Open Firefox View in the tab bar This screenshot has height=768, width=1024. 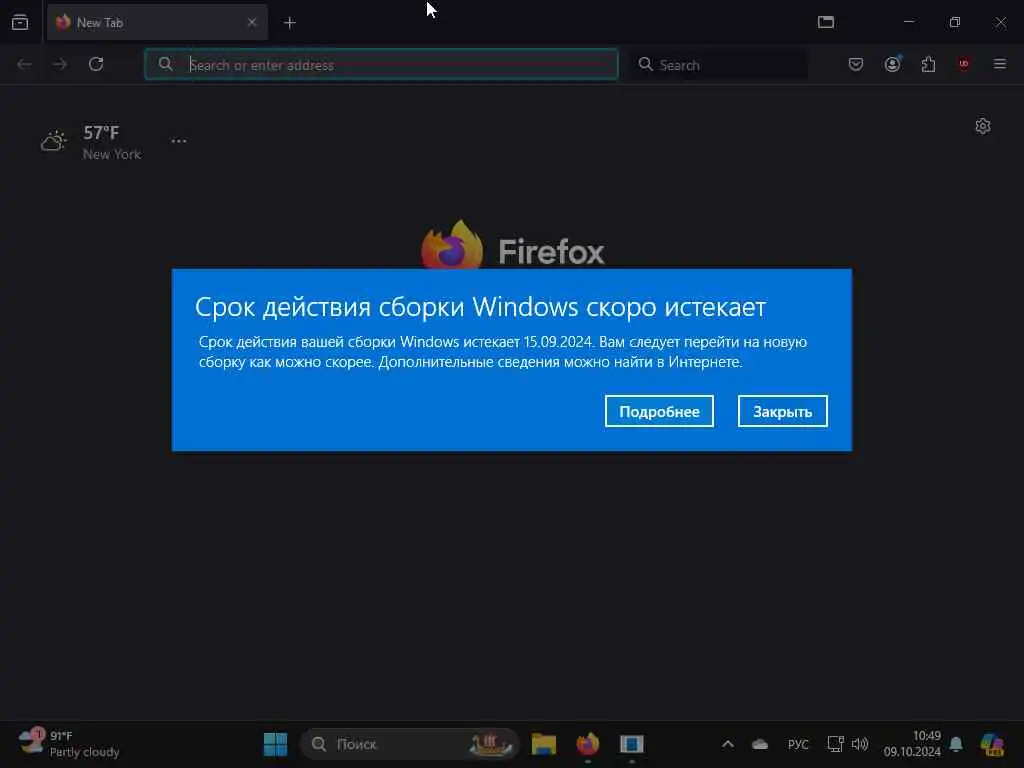[20, 22]
